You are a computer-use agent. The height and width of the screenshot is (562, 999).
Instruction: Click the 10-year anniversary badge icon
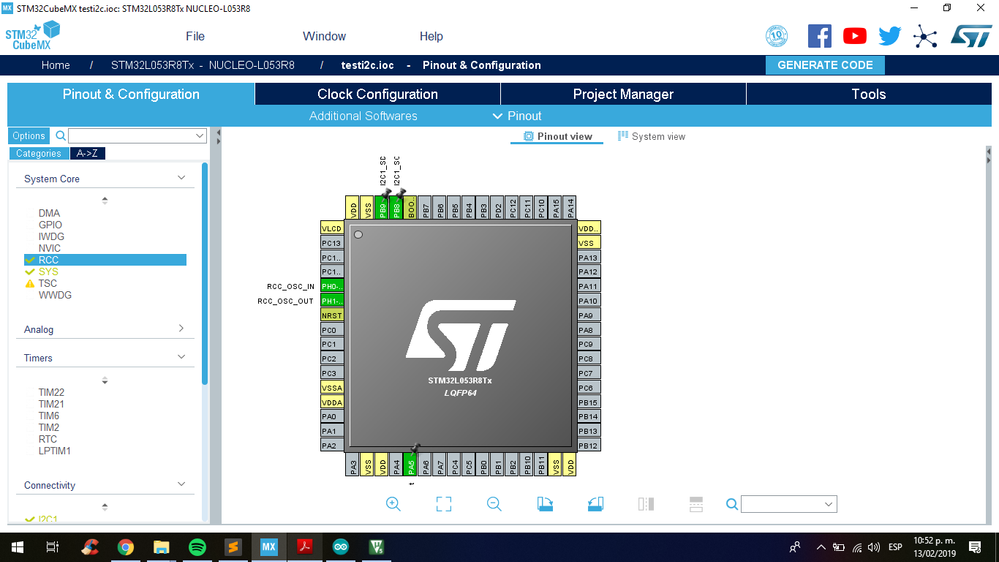776,36
